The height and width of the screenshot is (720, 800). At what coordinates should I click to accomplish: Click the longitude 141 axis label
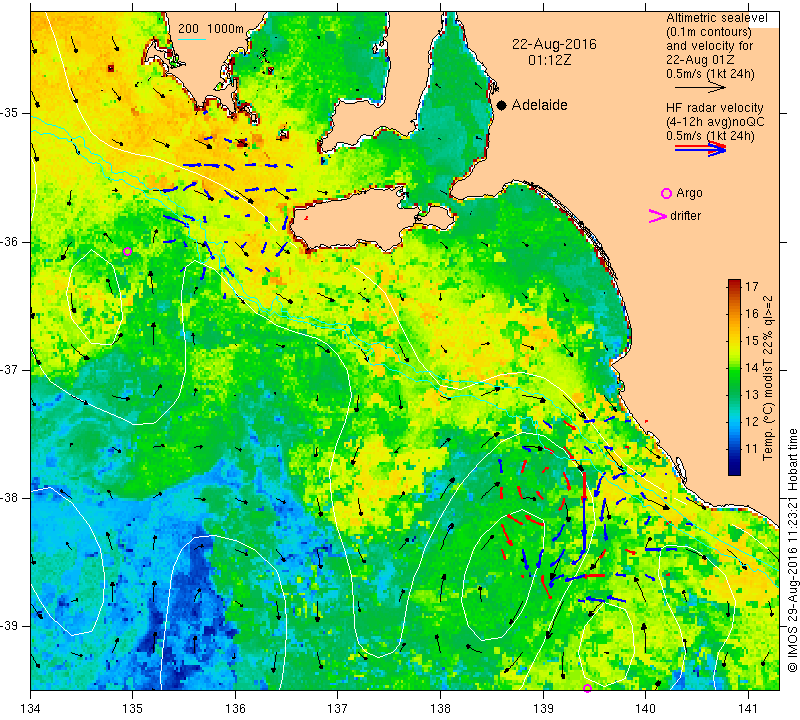pyautogui.click(x=748, y=709)
